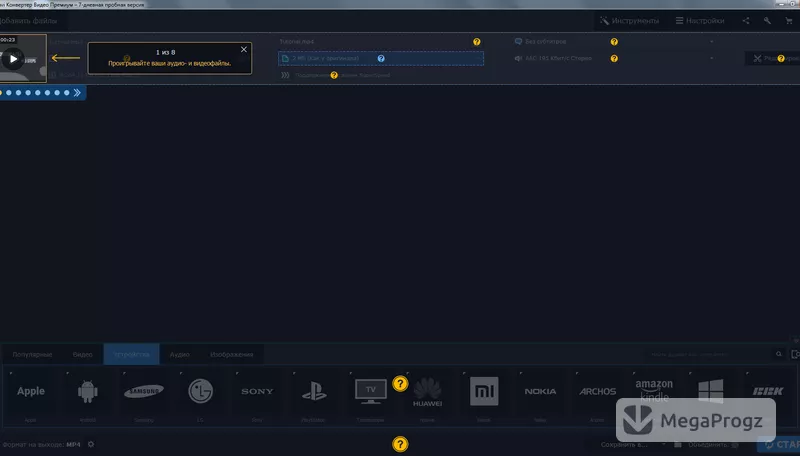Image resolution: width=800 pixels, height=456 pixels.
Task: Click the share icon in the top bar
Action: pyautogui.click(x=746, y=21)
